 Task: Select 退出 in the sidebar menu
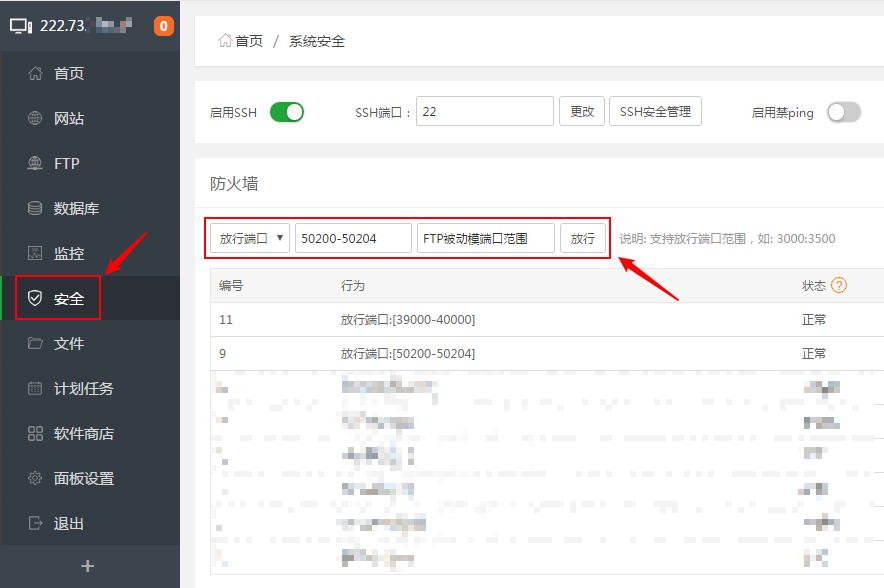[x=69, y=523]
